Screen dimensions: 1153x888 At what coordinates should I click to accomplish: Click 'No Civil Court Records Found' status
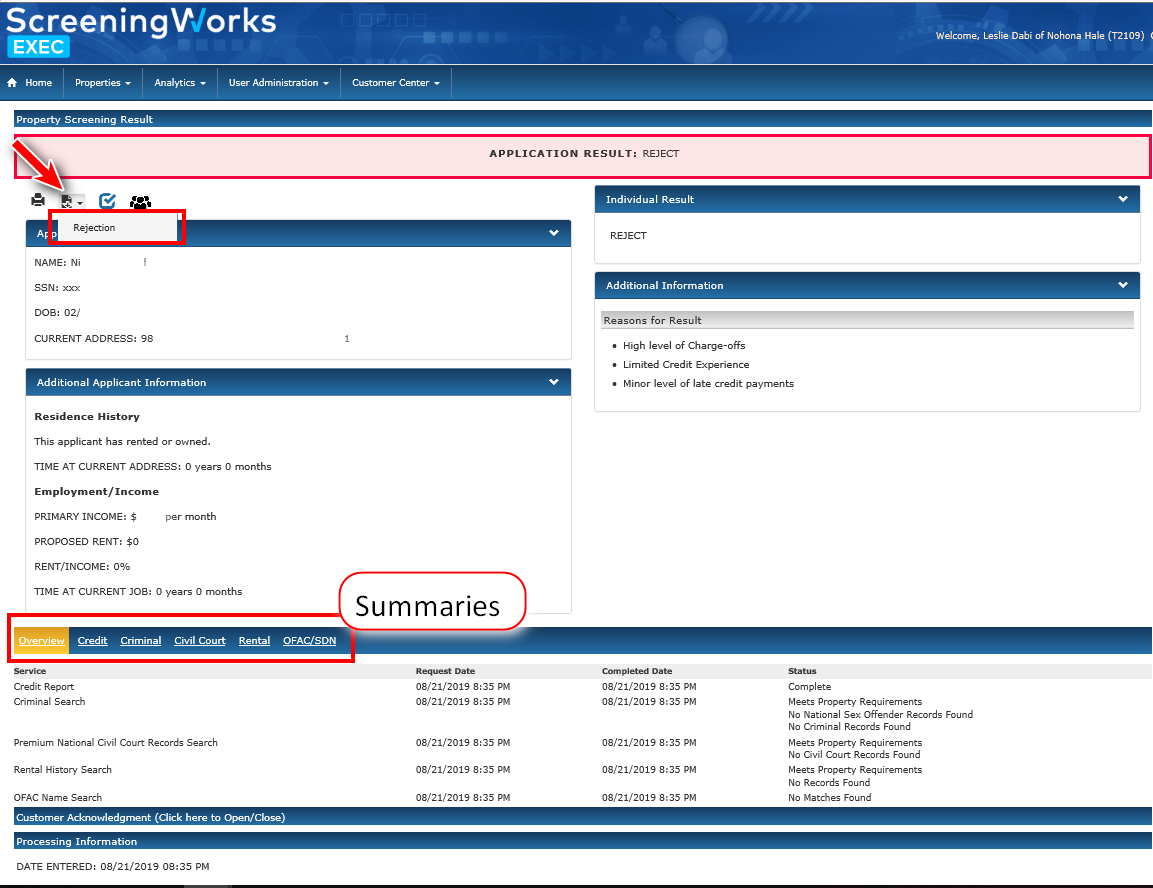(x=854, y=754)
